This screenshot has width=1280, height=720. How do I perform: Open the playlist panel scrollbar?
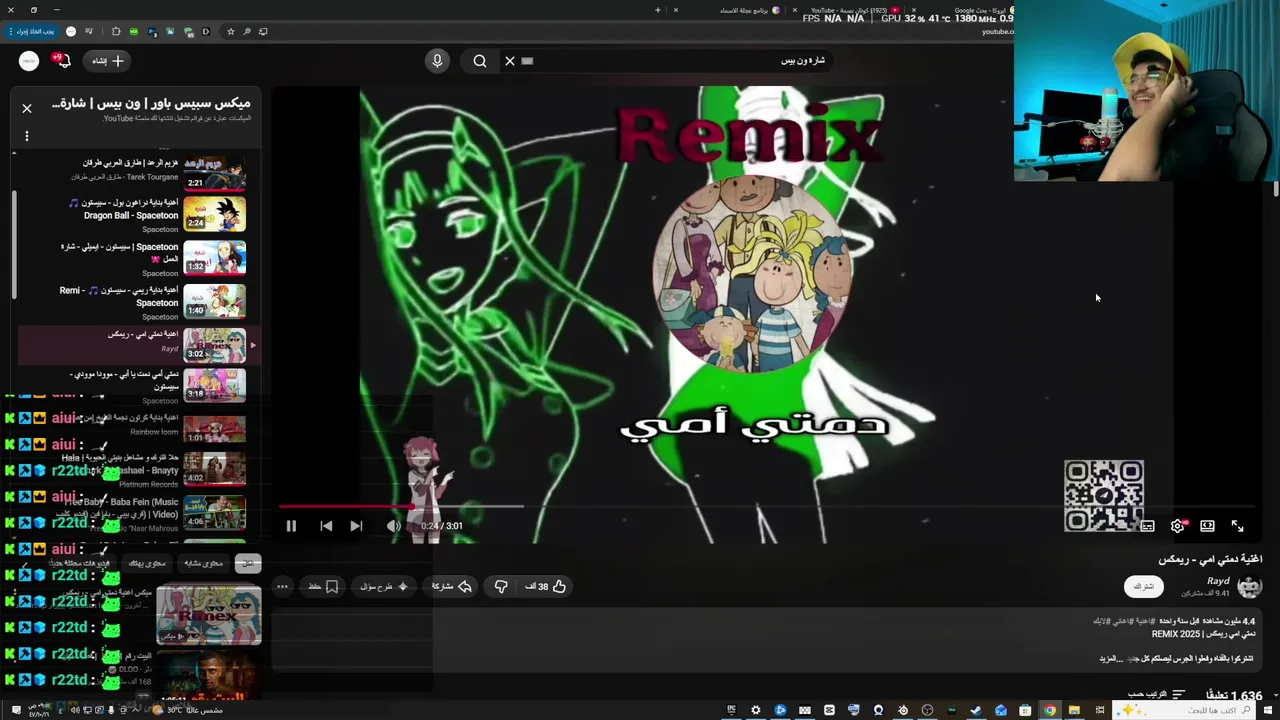tap(14, 245)
